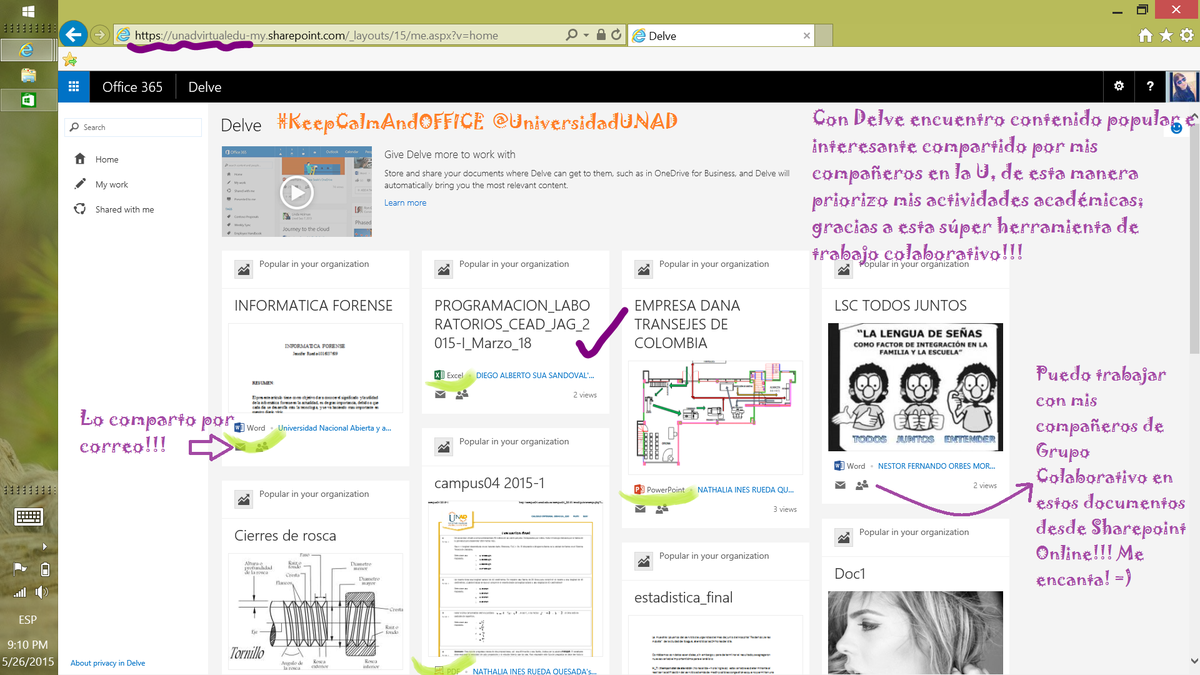Image resolution: width=1200 pixels, height=675 pixels.
Task: Open the user profile photo menu
Action: (x=1183, y=87)
